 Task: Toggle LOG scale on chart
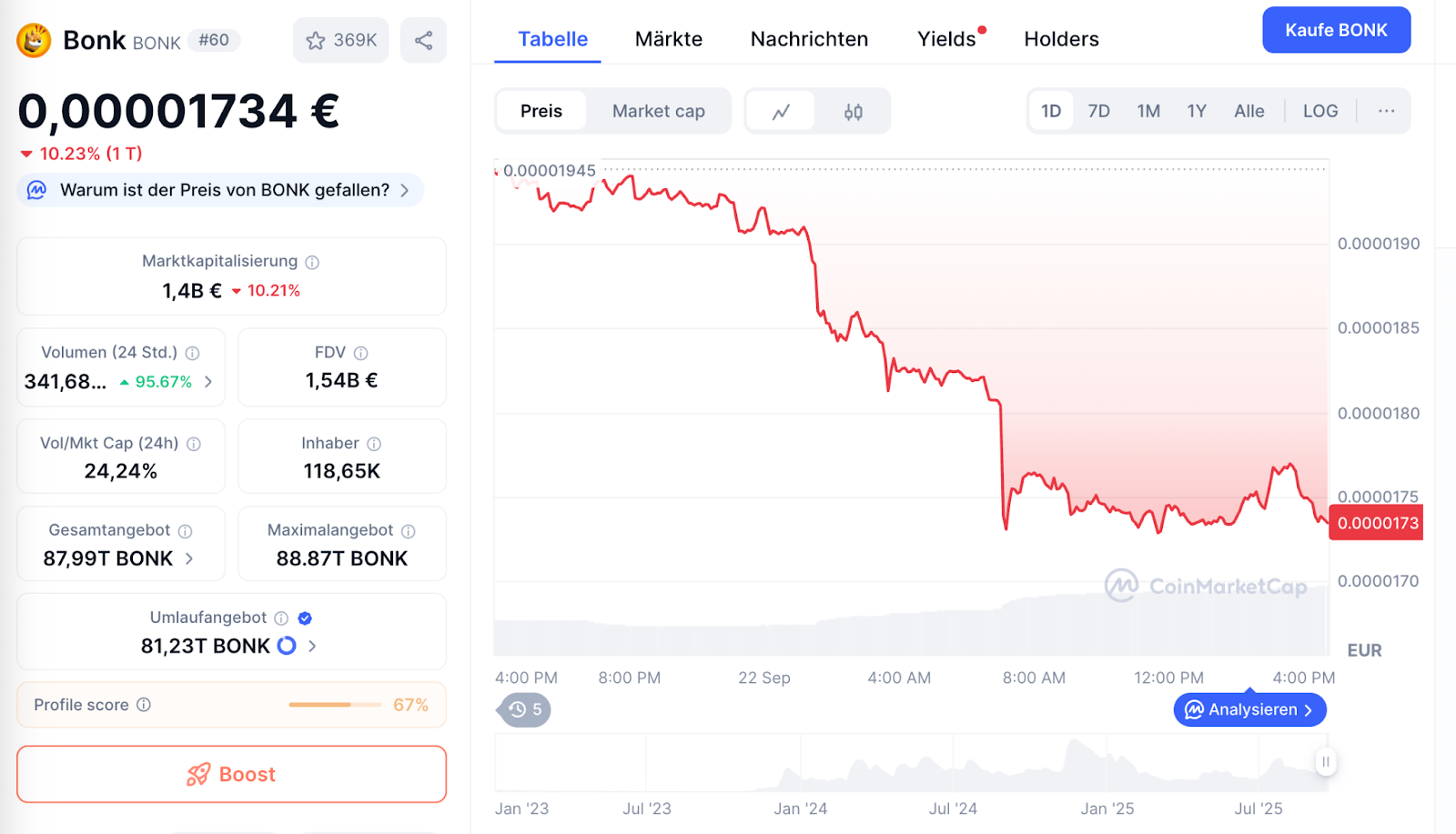(1319, 111)
